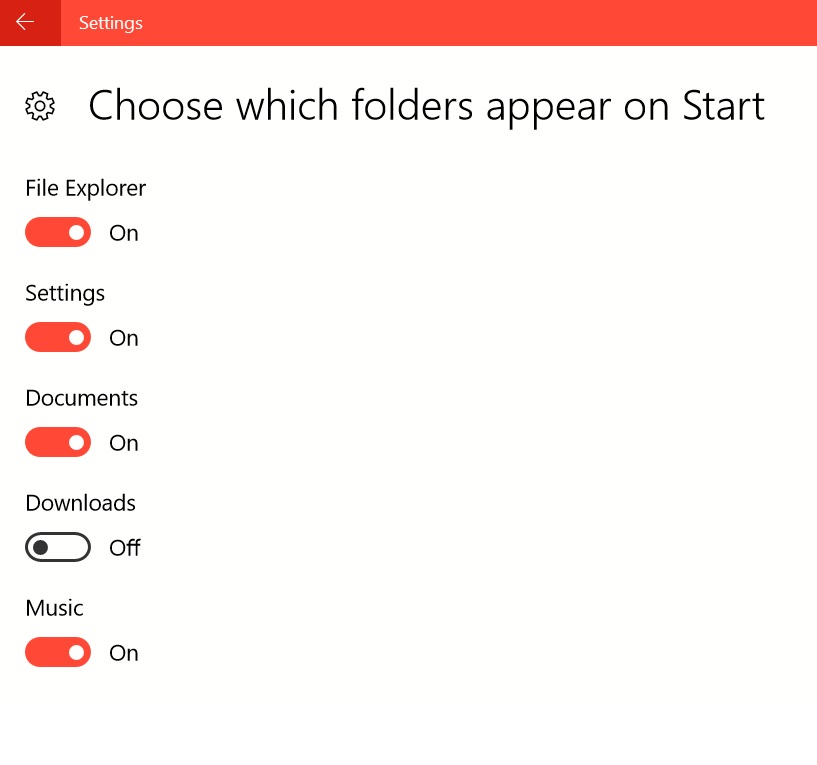Click the On text beside Settings toggle
This screenshot has height=765, width=817.
coord(124,338)
